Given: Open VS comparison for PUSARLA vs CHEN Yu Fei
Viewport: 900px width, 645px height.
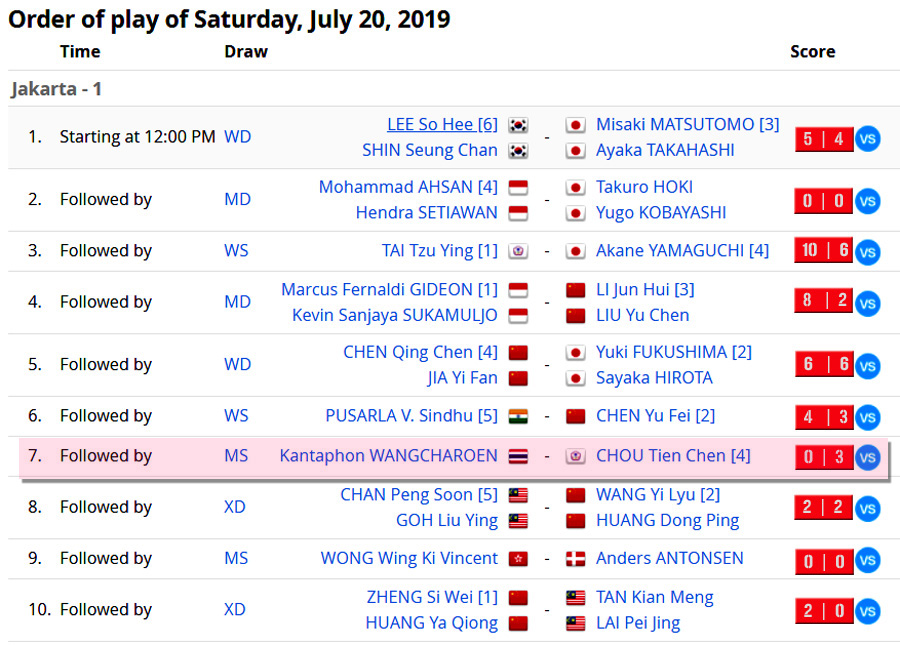Looking at the screenshot, I should tap(867, 417).
